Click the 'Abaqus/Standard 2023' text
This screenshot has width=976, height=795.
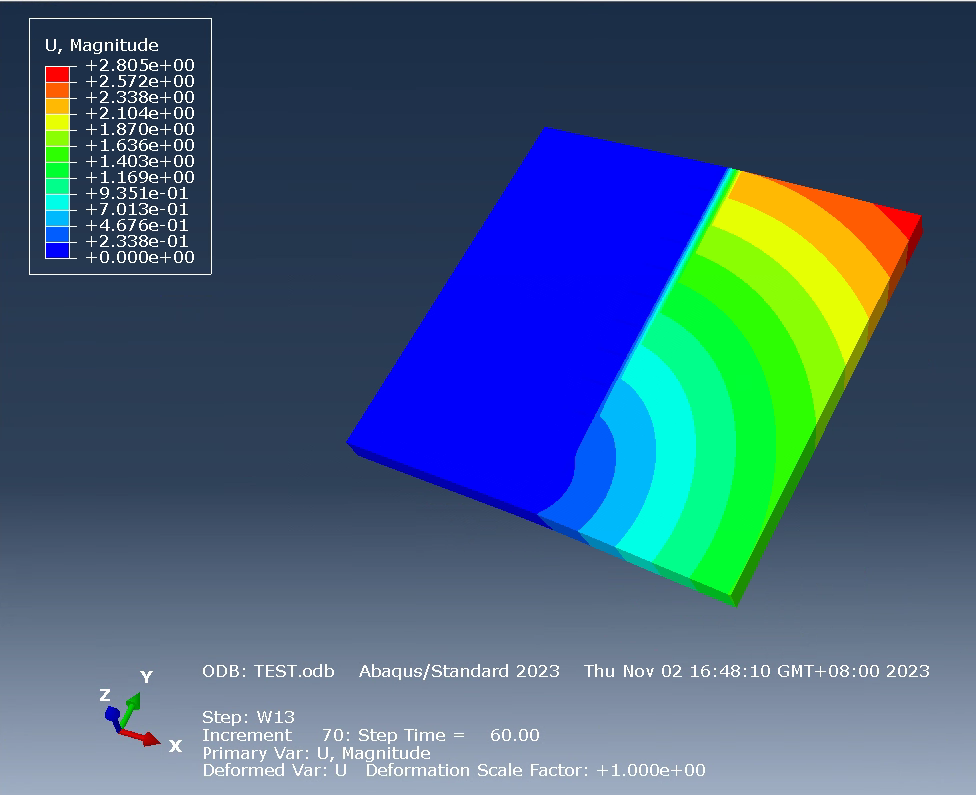tap(459, 671)
